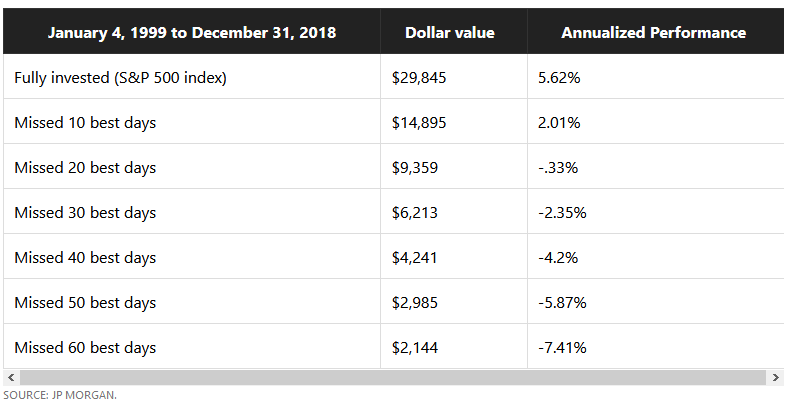The image size is (791, 409).
Task: Select the Missed 60 best days row label
Action: point(85,348)
